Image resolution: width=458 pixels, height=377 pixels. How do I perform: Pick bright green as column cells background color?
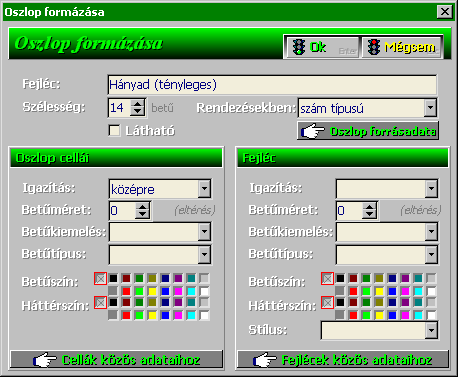[x=139, y=315]
